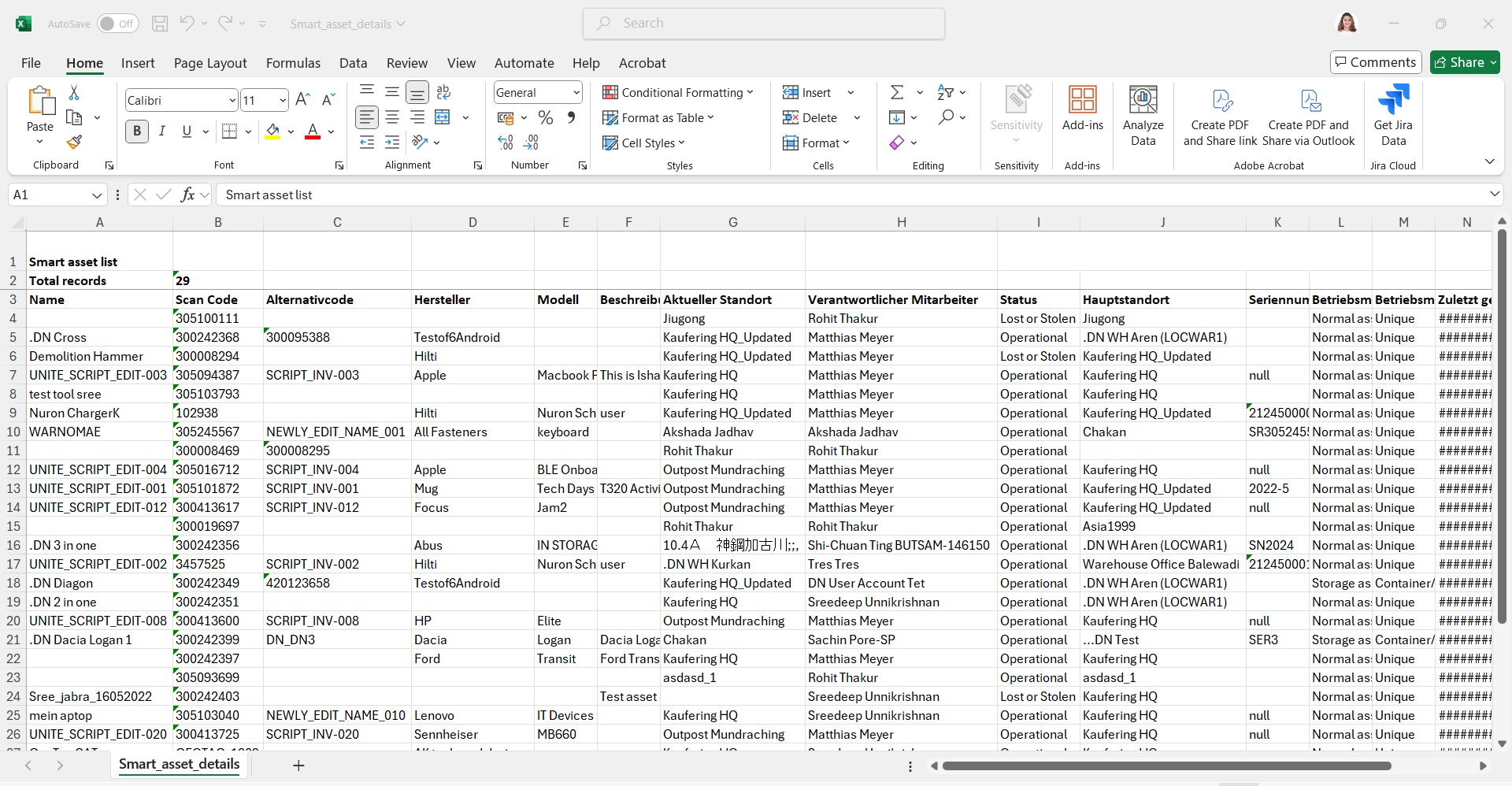
Task: Open the Comments pane button
Action: click(x=1375, y=62)
